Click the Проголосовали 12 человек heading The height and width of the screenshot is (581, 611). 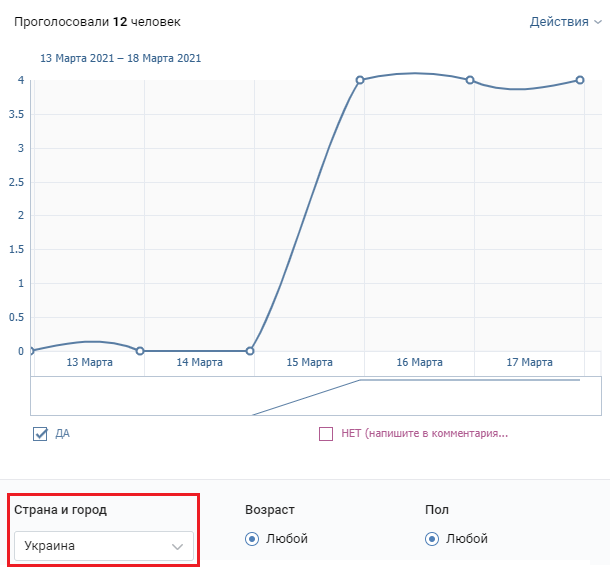point(98,21)
